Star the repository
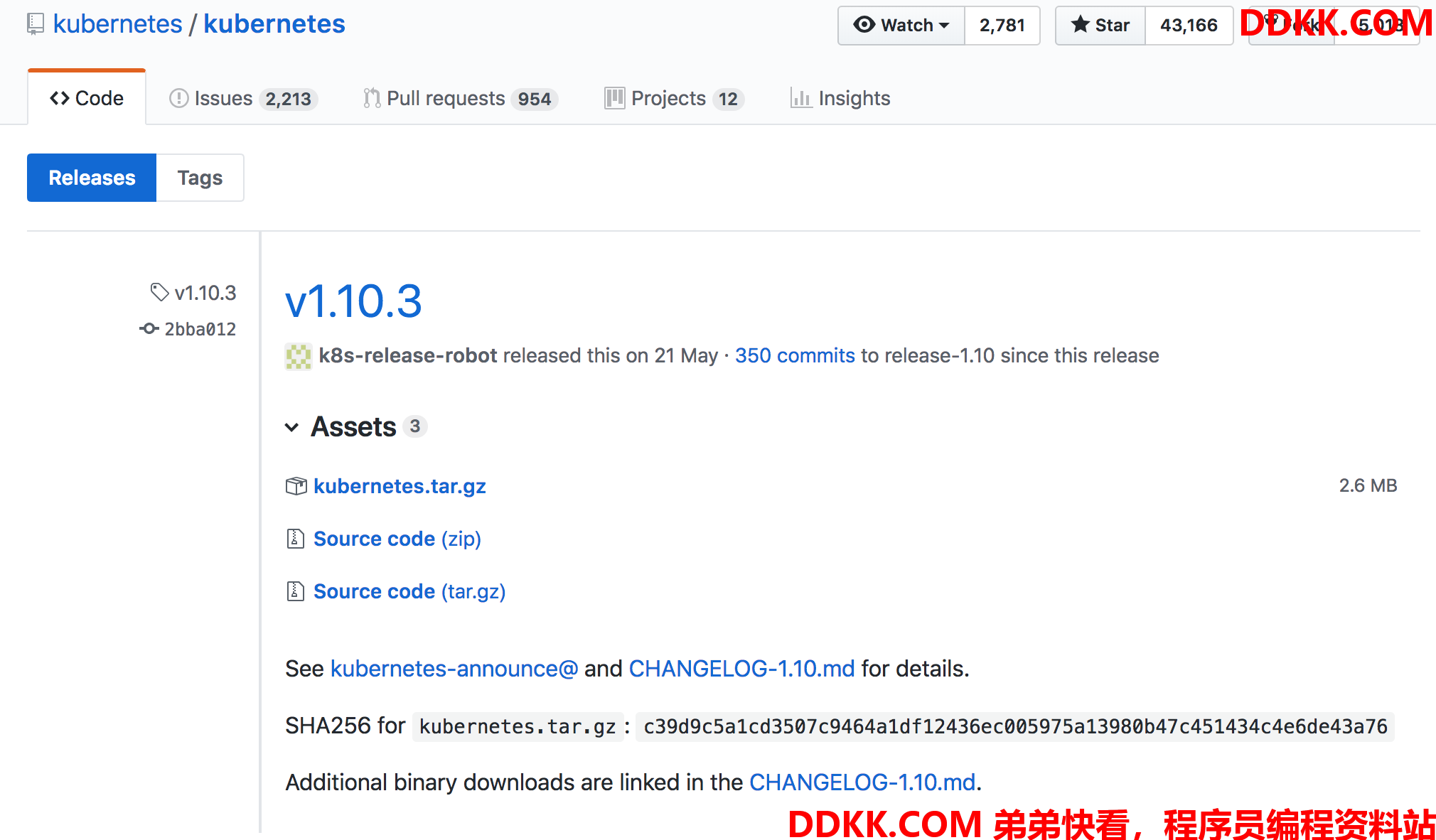 pyautogui.click(x=1100, y=26)
